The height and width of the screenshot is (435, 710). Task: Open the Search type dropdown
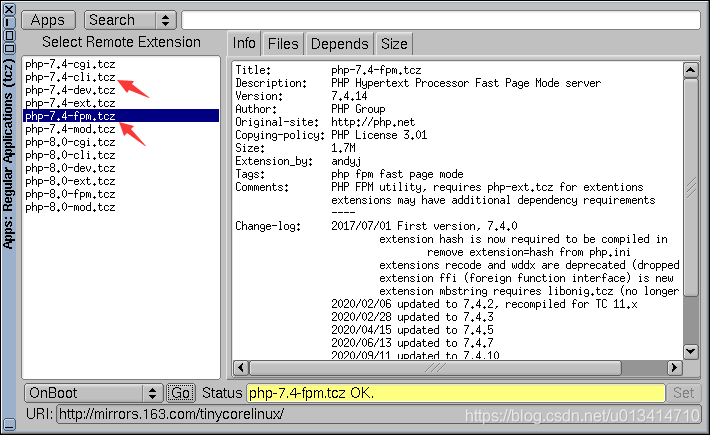pos(129,20)
